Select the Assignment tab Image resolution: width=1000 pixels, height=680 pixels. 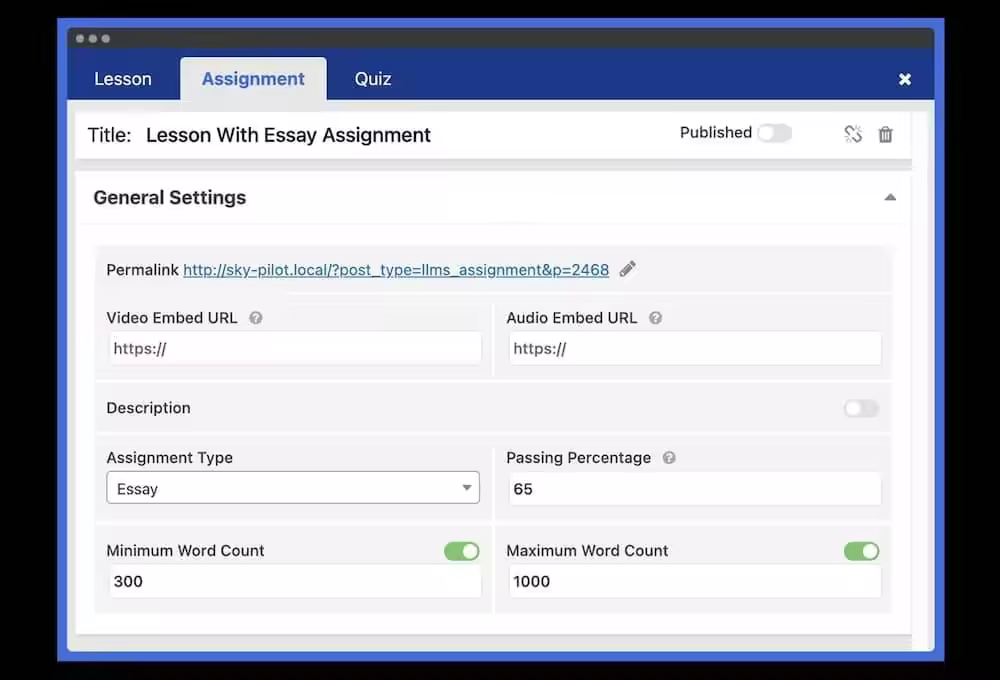[x=253, y=79]
